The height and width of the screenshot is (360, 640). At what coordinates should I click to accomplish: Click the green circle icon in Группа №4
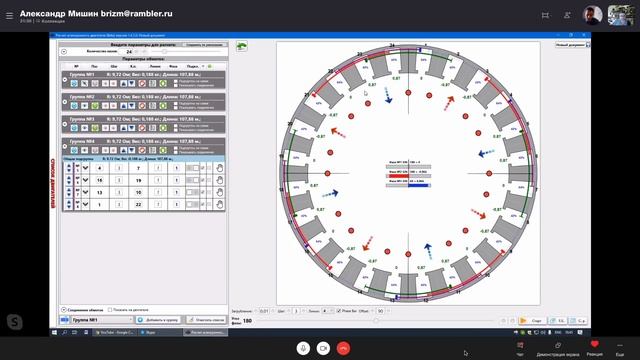(x=163, y=150)
